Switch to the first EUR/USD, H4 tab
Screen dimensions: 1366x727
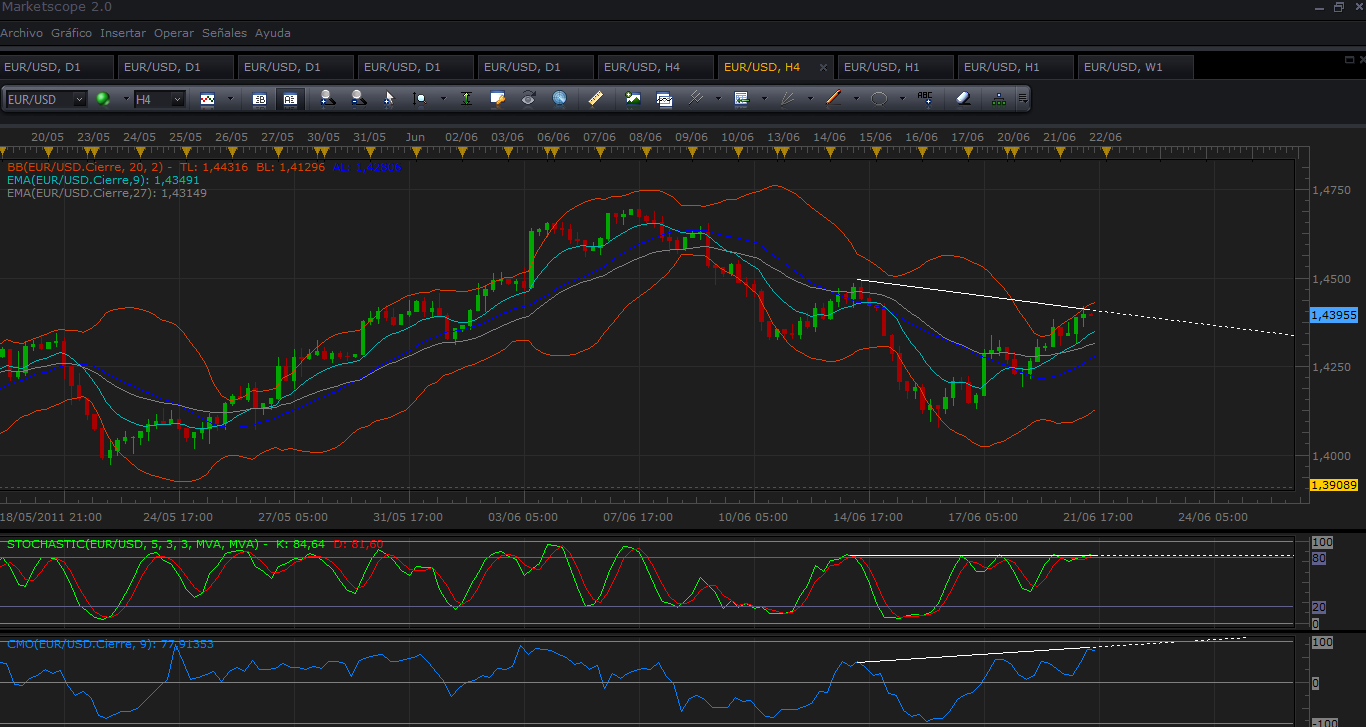(x=654, y=67)
